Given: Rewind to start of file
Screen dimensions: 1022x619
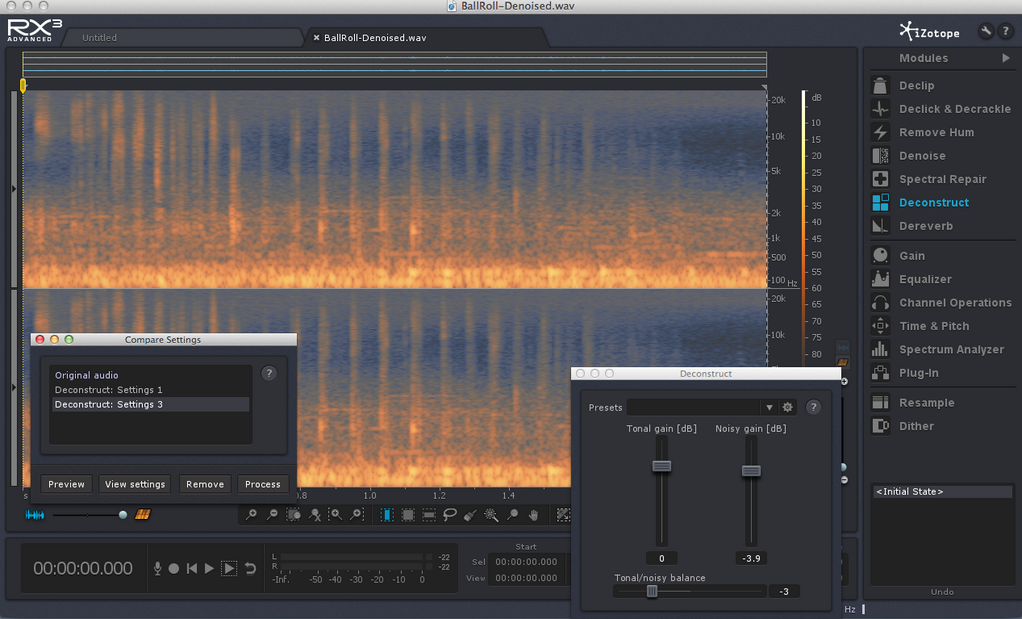Looking at the screenshot, I should 192,568.
